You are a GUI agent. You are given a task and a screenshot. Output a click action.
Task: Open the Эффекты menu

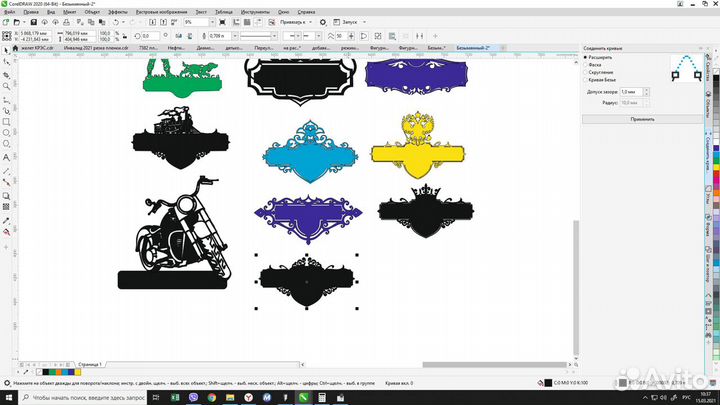tap(117, 12)
